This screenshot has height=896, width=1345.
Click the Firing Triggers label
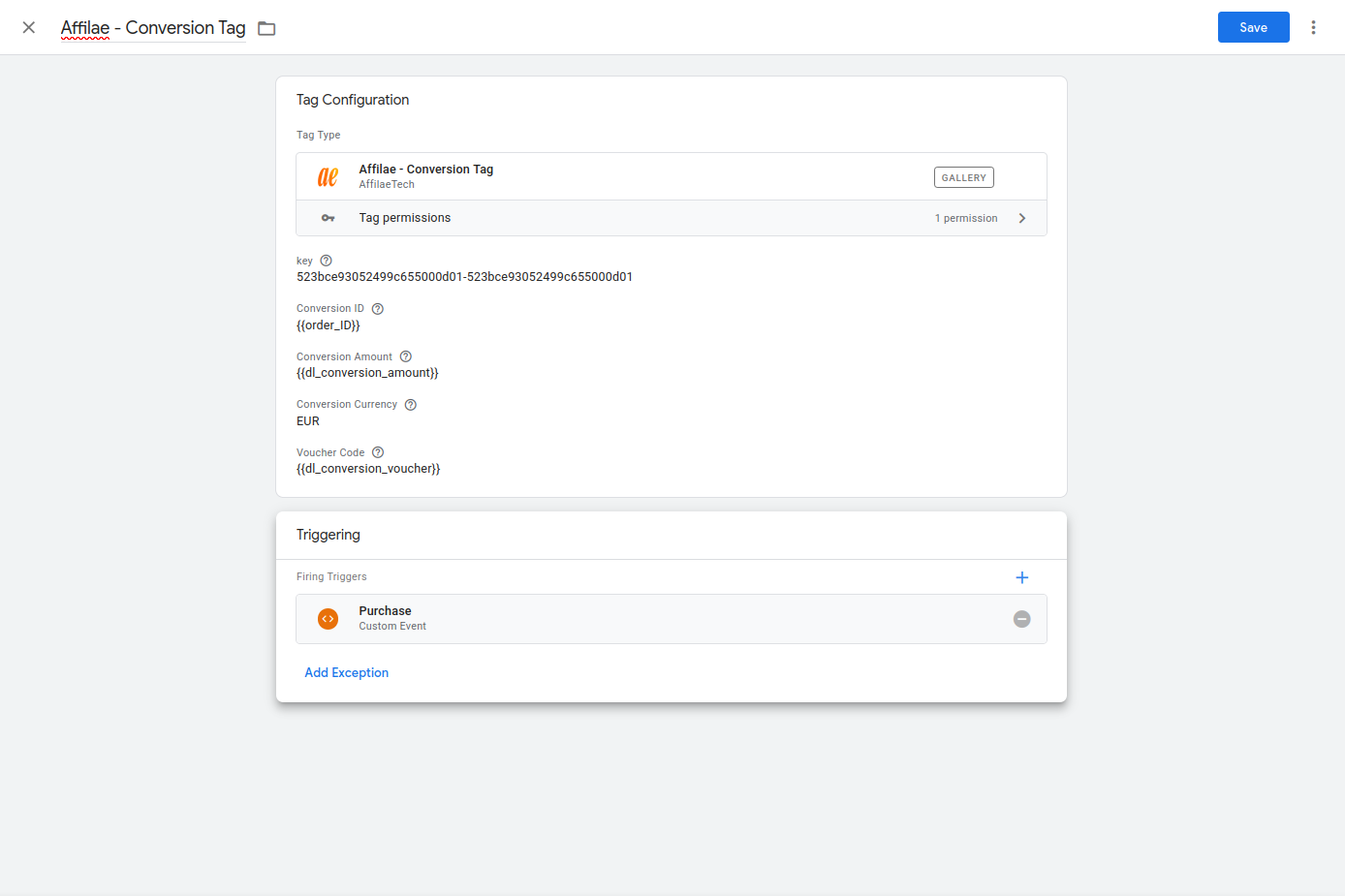(331, 576)
